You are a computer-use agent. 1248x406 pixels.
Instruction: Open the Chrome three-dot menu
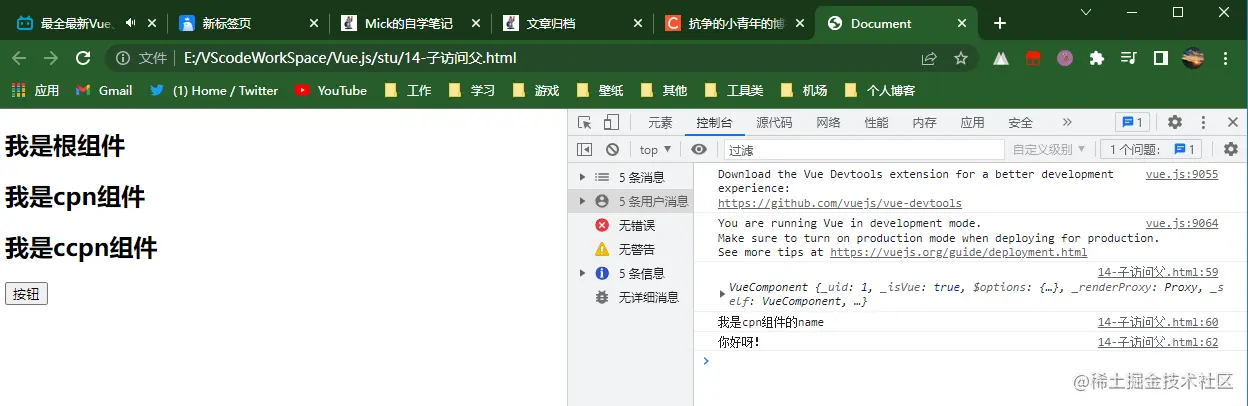(1226, 58)
